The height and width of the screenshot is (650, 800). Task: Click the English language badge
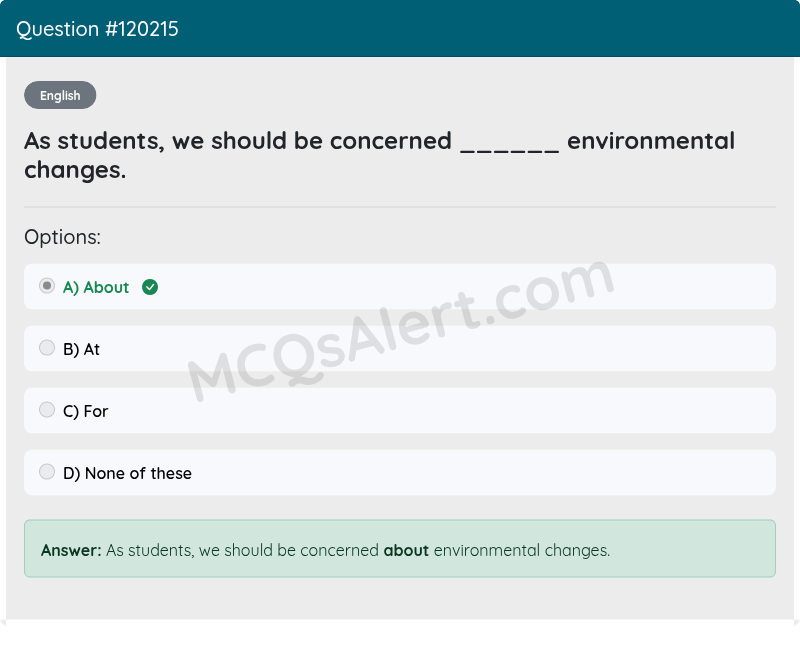(60, 95)
